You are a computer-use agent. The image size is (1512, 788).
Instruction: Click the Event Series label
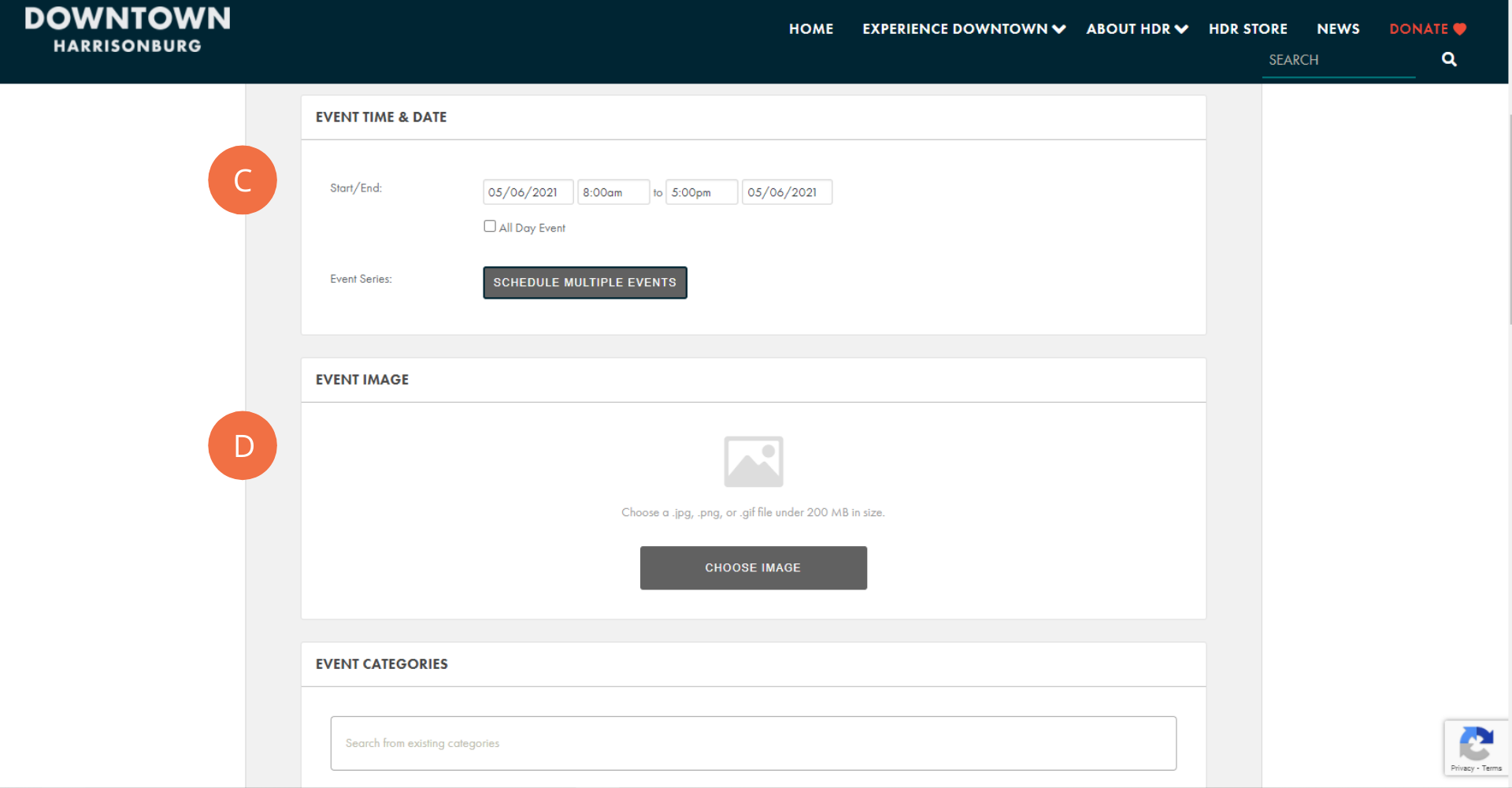361,279
